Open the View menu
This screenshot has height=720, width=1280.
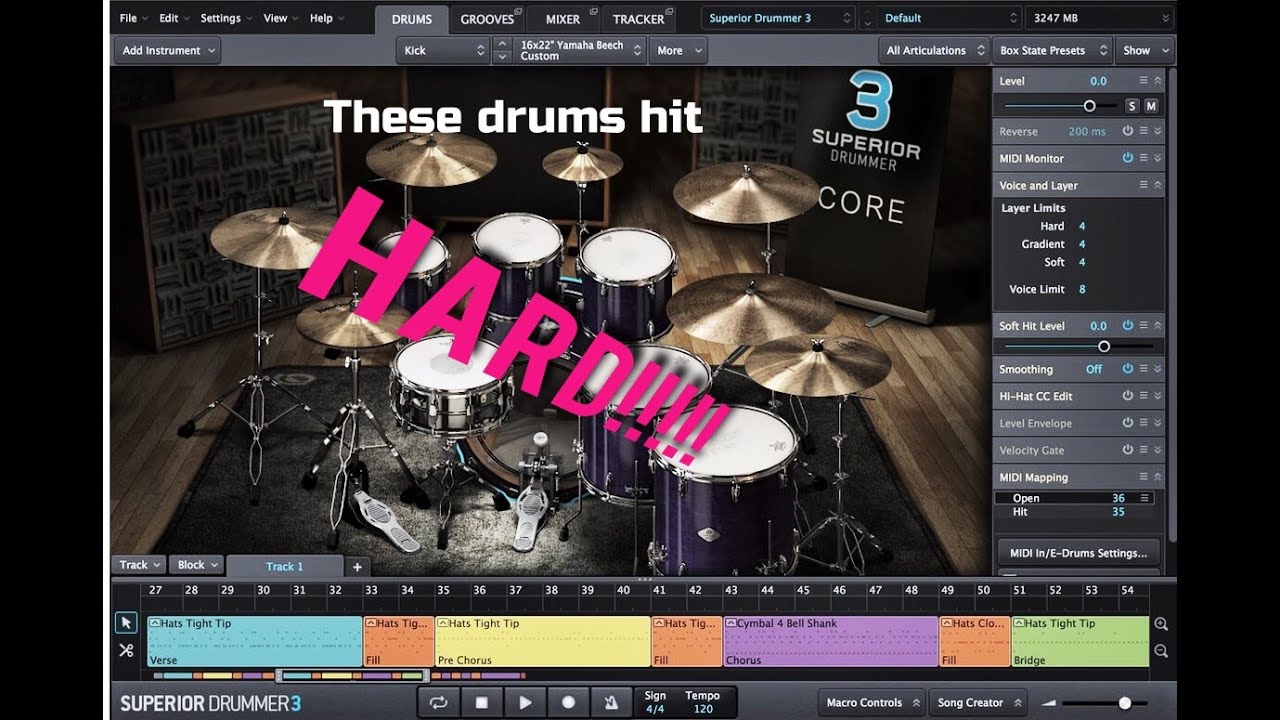(281, 18)
